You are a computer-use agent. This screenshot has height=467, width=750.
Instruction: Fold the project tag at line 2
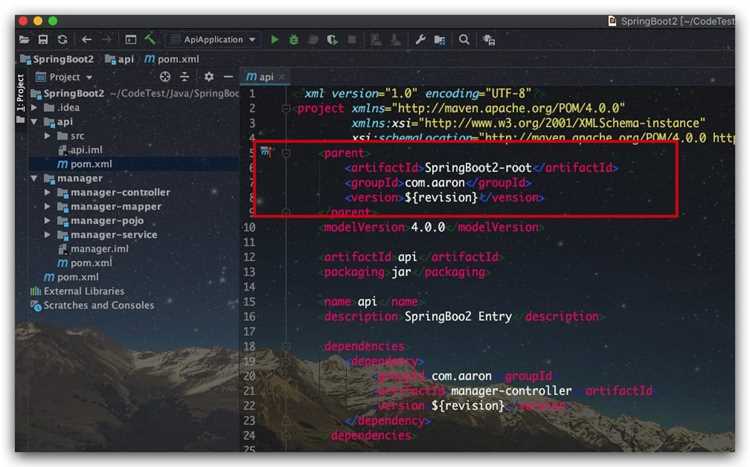click(286, 109)
